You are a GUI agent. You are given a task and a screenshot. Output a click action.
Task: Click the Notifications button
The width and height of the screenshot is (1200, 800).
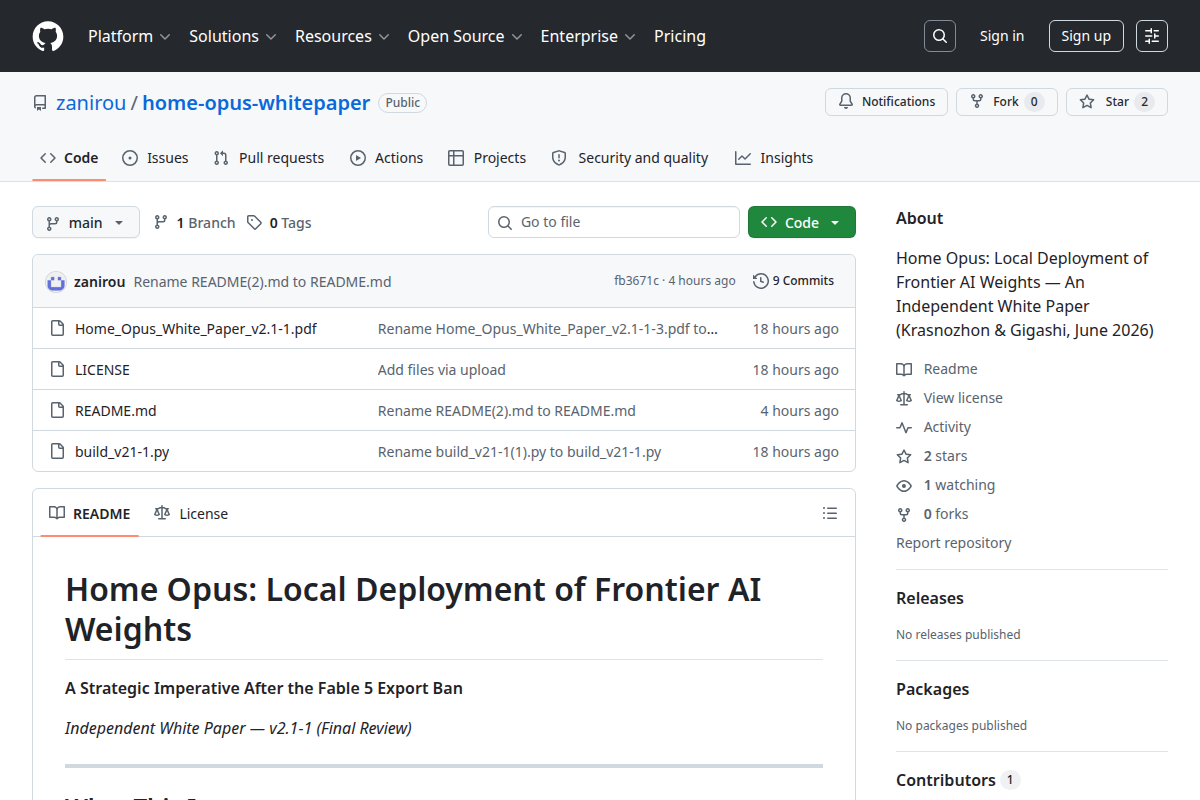point(886,101)
